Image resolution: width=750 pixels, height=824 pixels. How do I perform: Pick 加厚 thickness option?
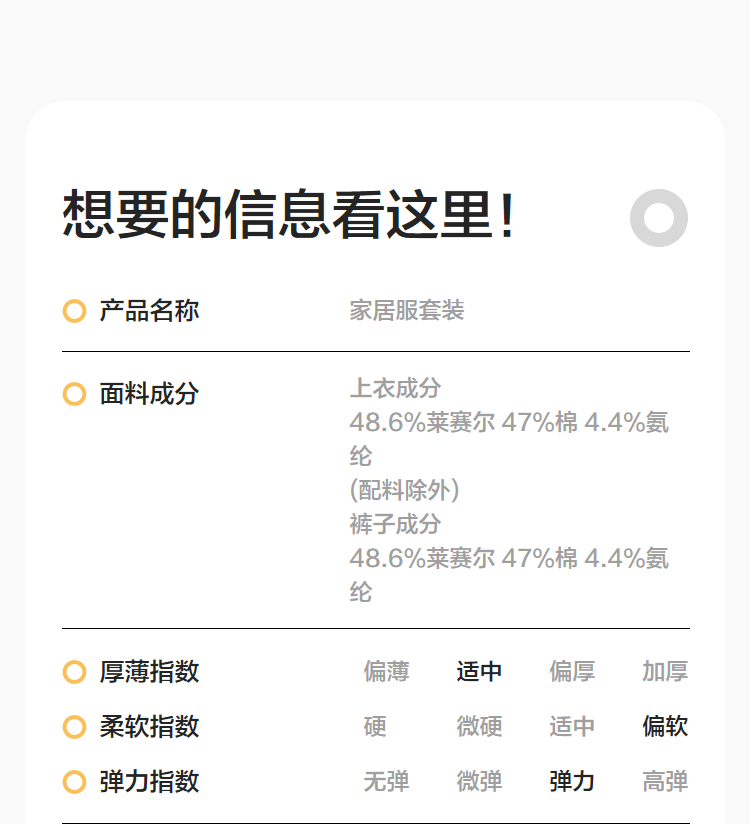coord(665,672)
